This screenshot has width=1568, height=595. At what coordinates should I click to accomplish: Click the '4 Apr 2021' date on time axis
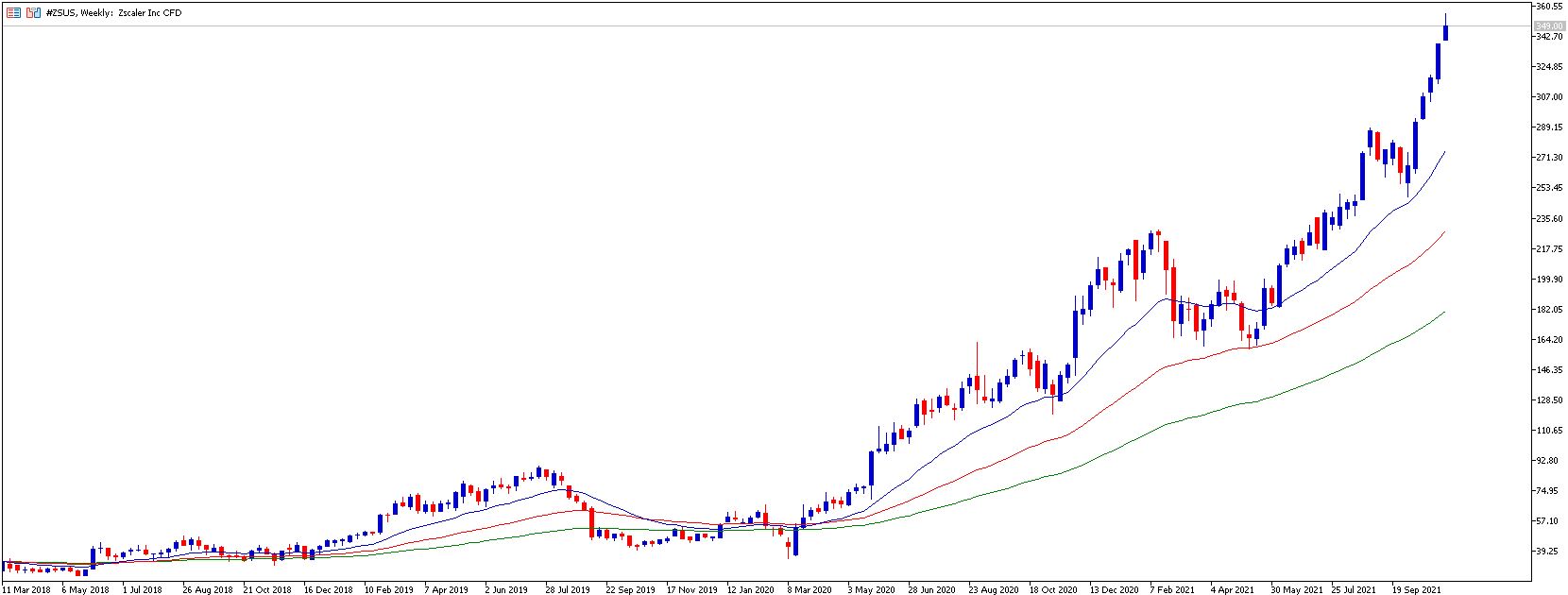pos(1233,589)
